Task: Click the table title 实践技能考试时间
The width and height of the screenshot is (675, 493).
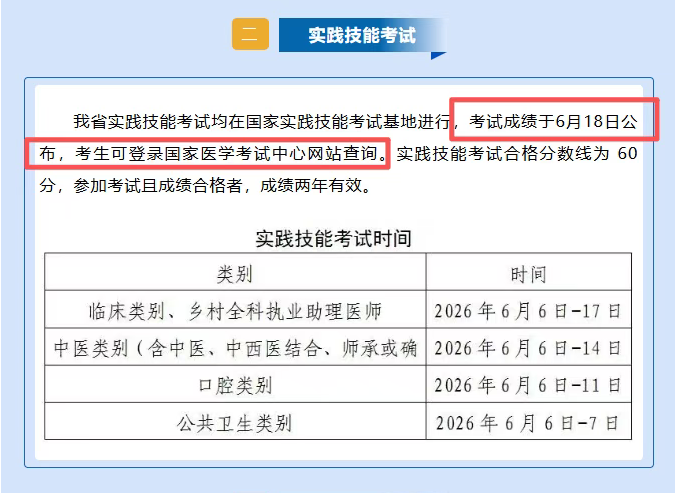Action: 333,238
